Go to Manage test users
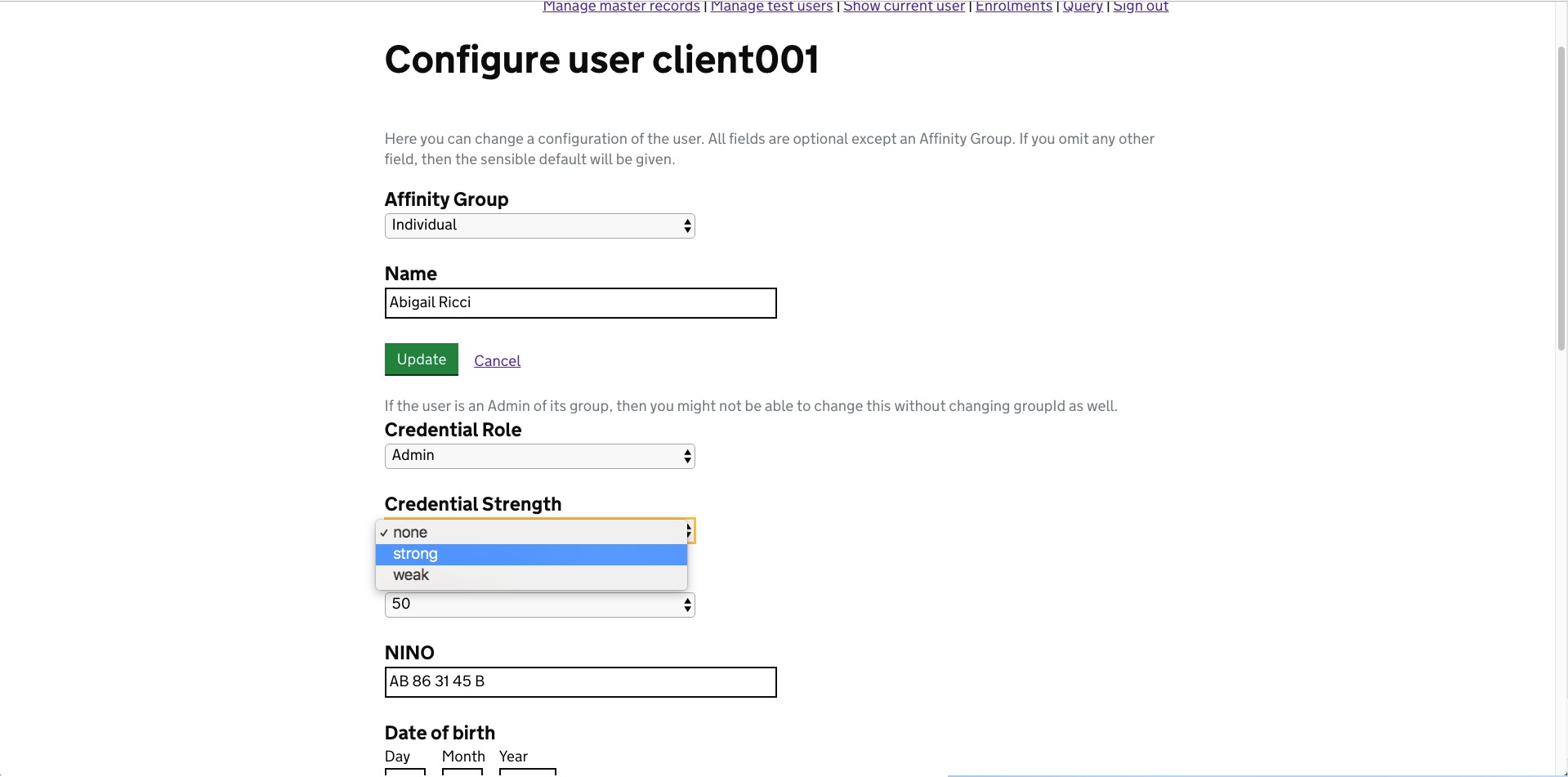Image resolution: width=1568 pixels, height=777 pixels. point(771,7)
